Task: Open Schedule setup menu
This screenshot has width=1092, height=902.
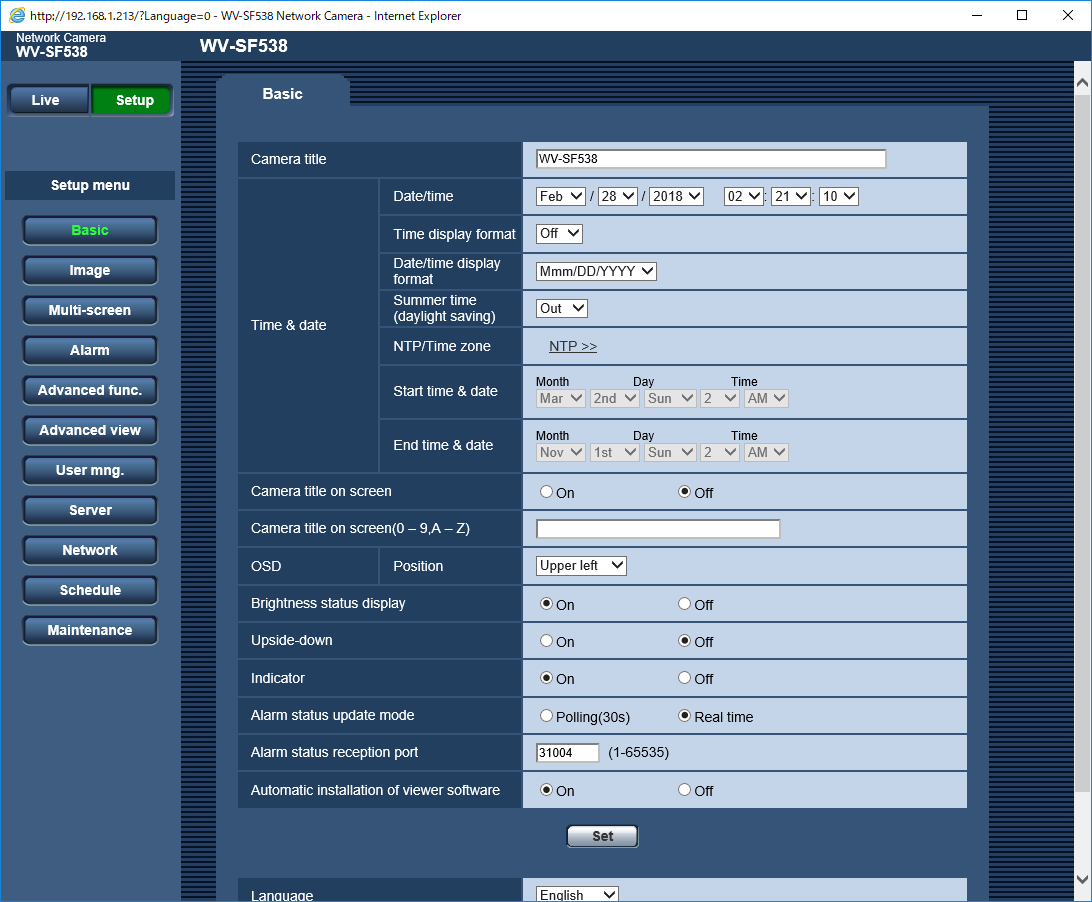Action: (90, 591)
